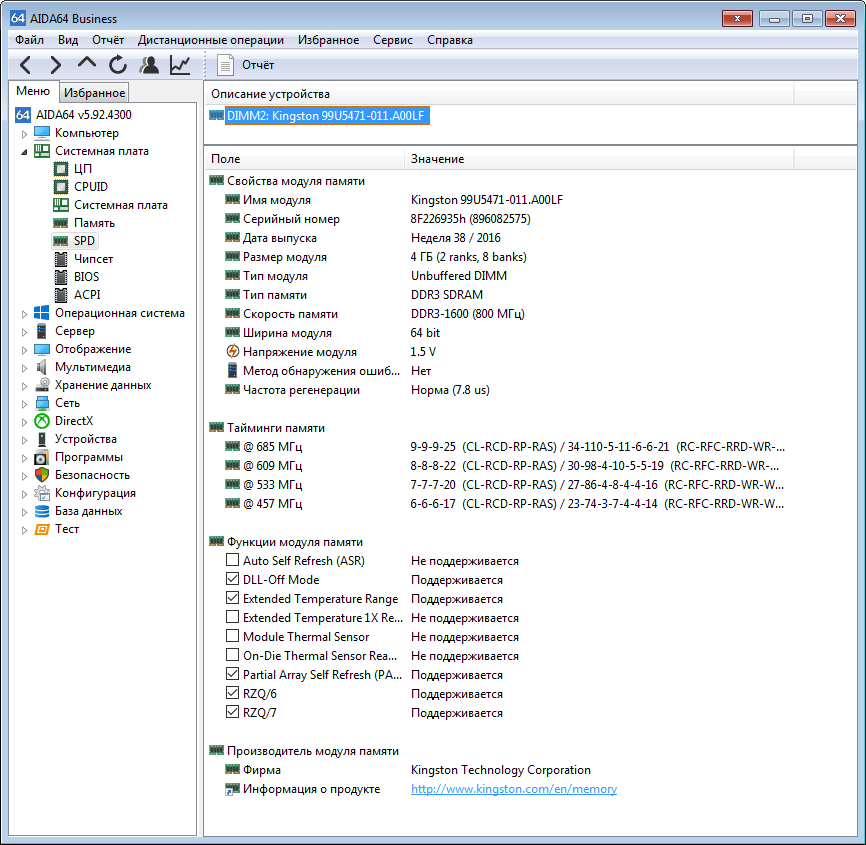Toggle DLL-Off Mode checkbox
This screenshot has width=866, height=845.
(233, 579)
